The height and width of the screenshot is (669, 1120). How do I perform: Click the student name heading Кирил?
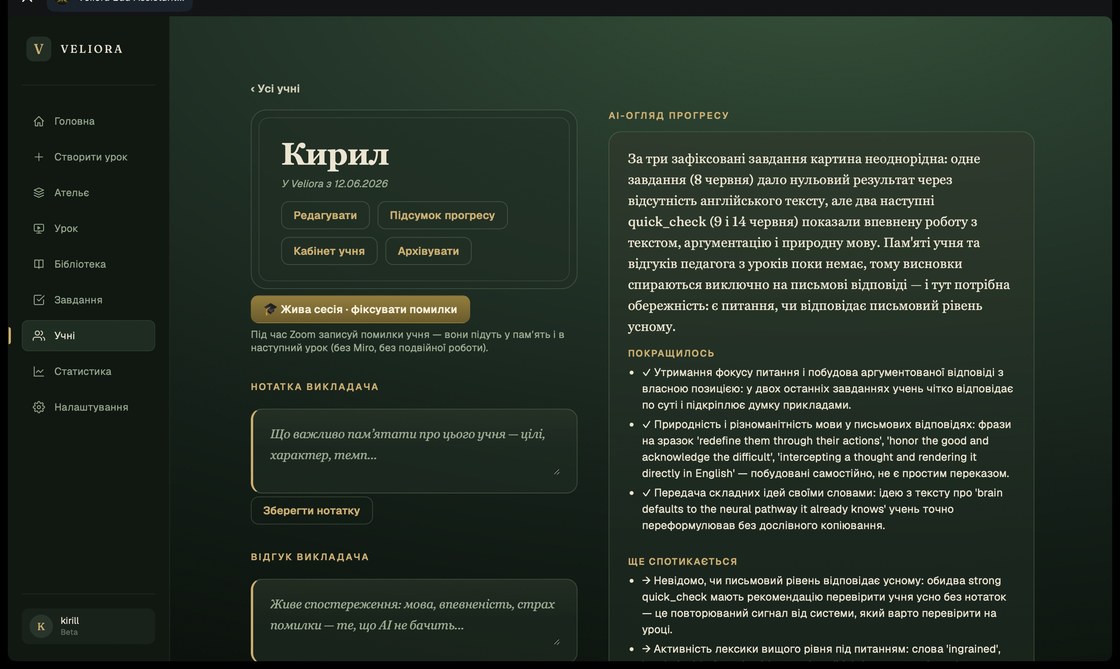pos(335,154)
